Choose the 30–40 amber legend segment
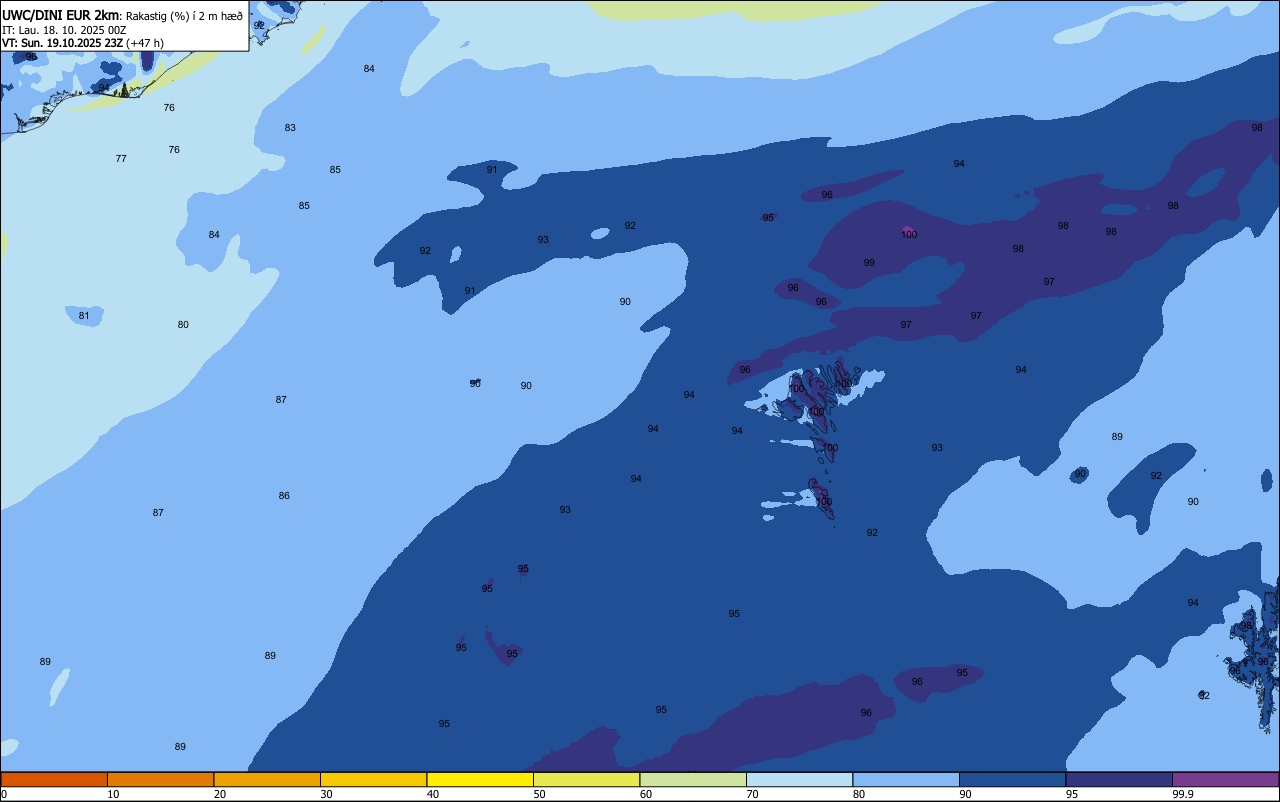 coord(373,779)
